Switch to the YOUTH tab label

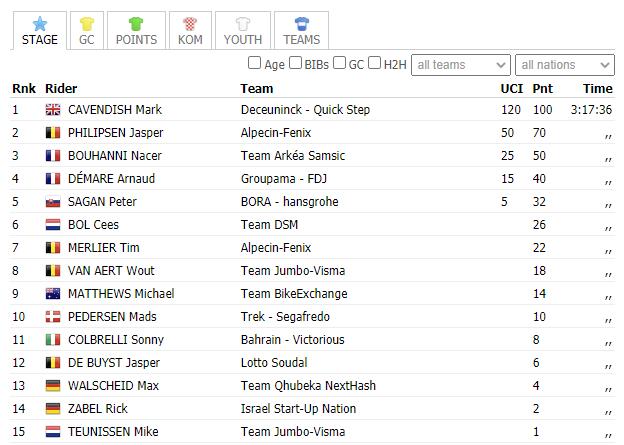click(x=243, y=40)
